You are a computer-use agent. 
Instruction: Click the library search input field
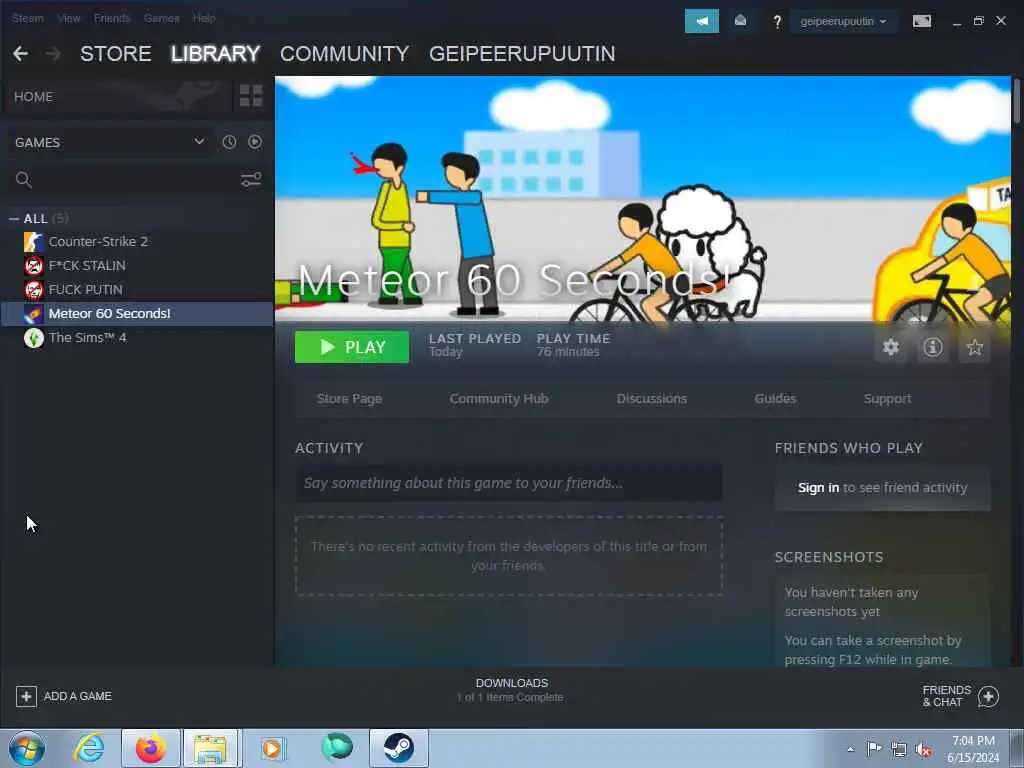click(x=136, y=180)
